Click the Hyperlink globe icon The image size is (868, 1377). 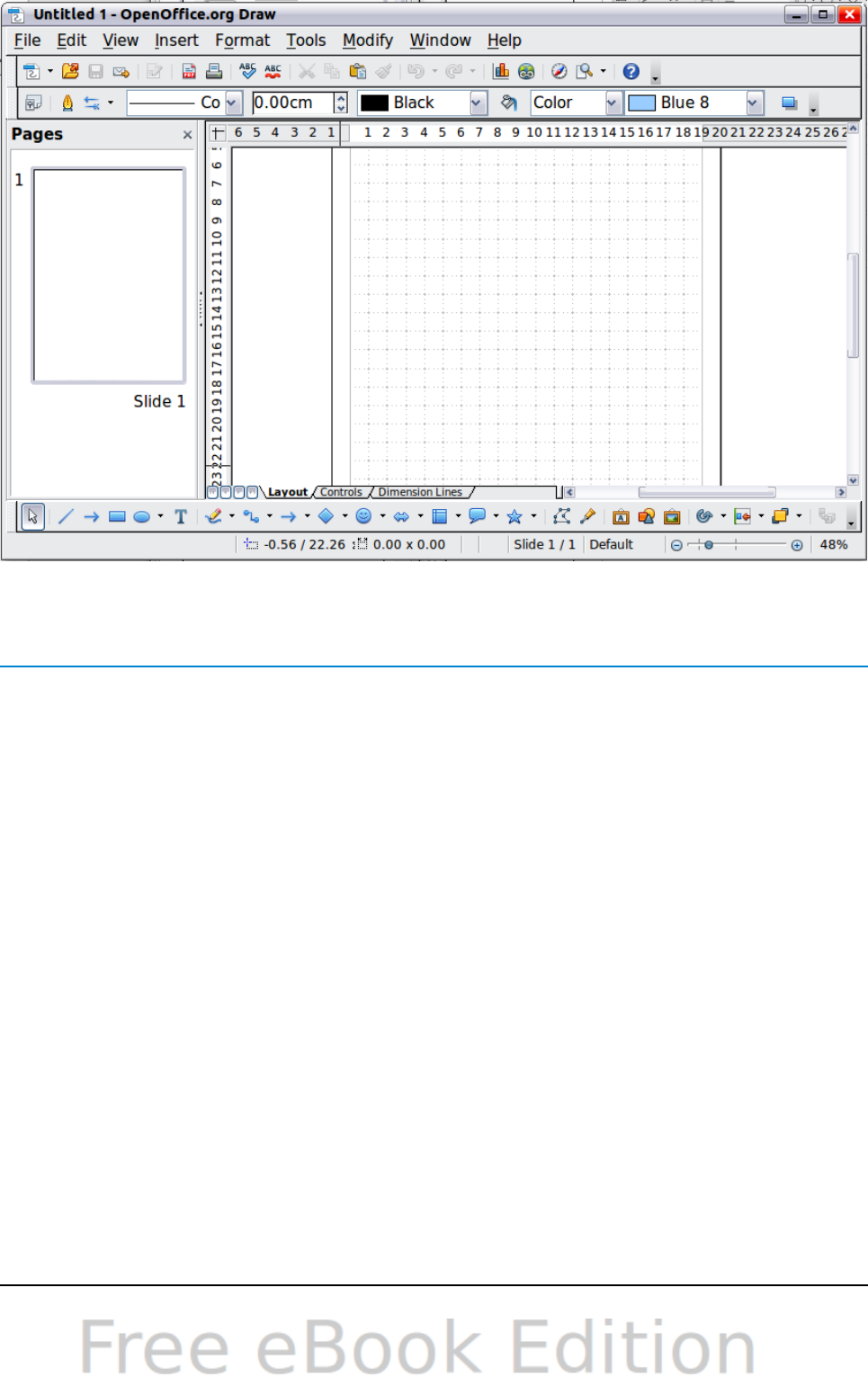(x=526, y=72)
